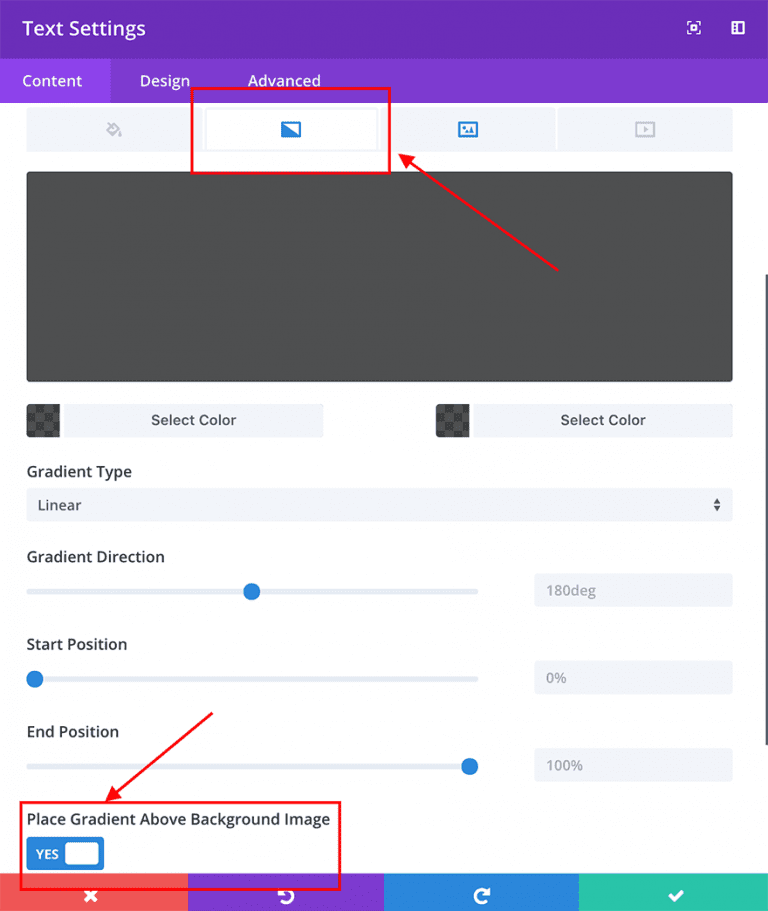Click the 180deg gradient direction input field
Viewport: 768px width, 911px height.
[633, 590]
